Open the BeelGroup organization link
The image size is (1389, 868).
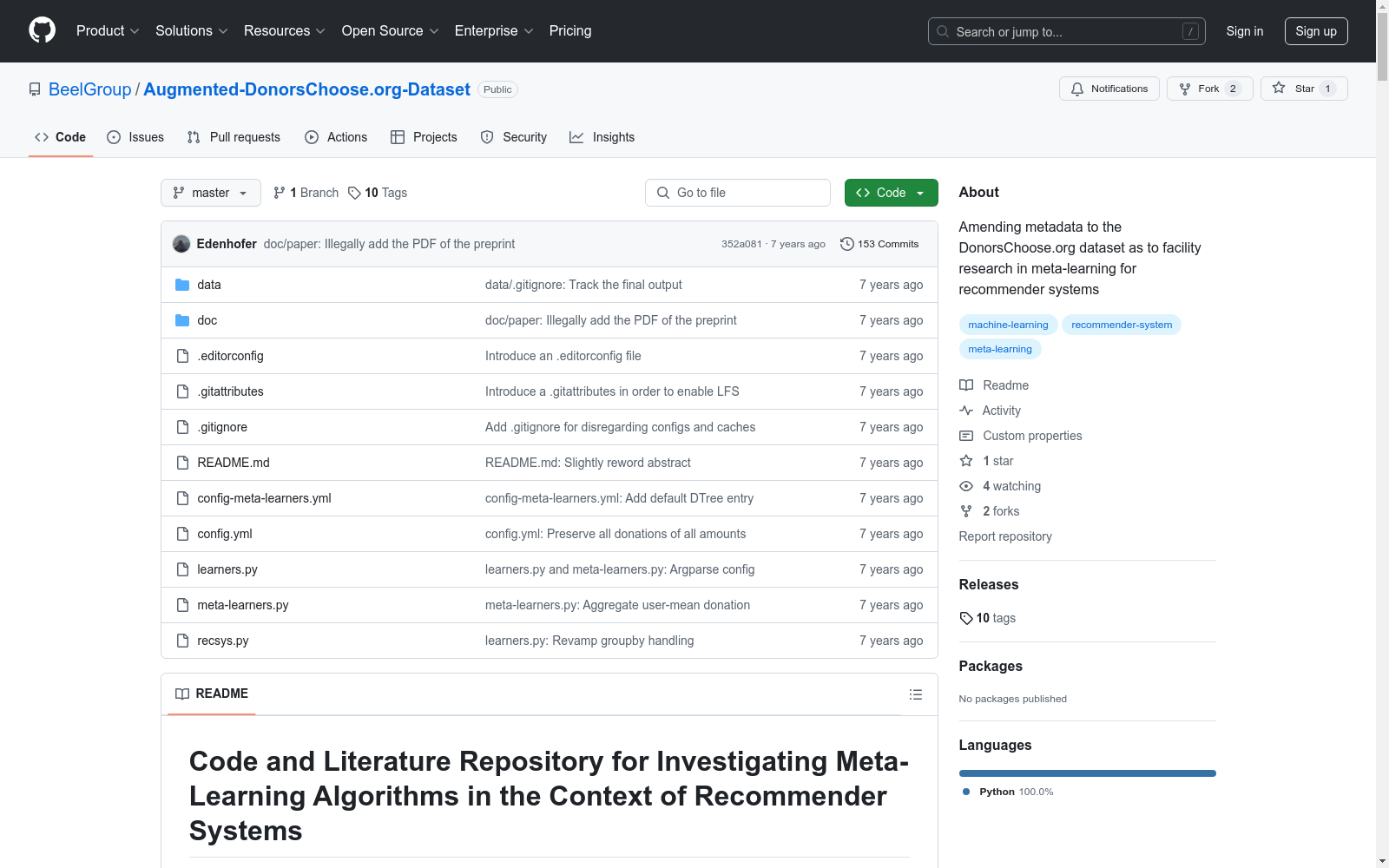(90, 89)
